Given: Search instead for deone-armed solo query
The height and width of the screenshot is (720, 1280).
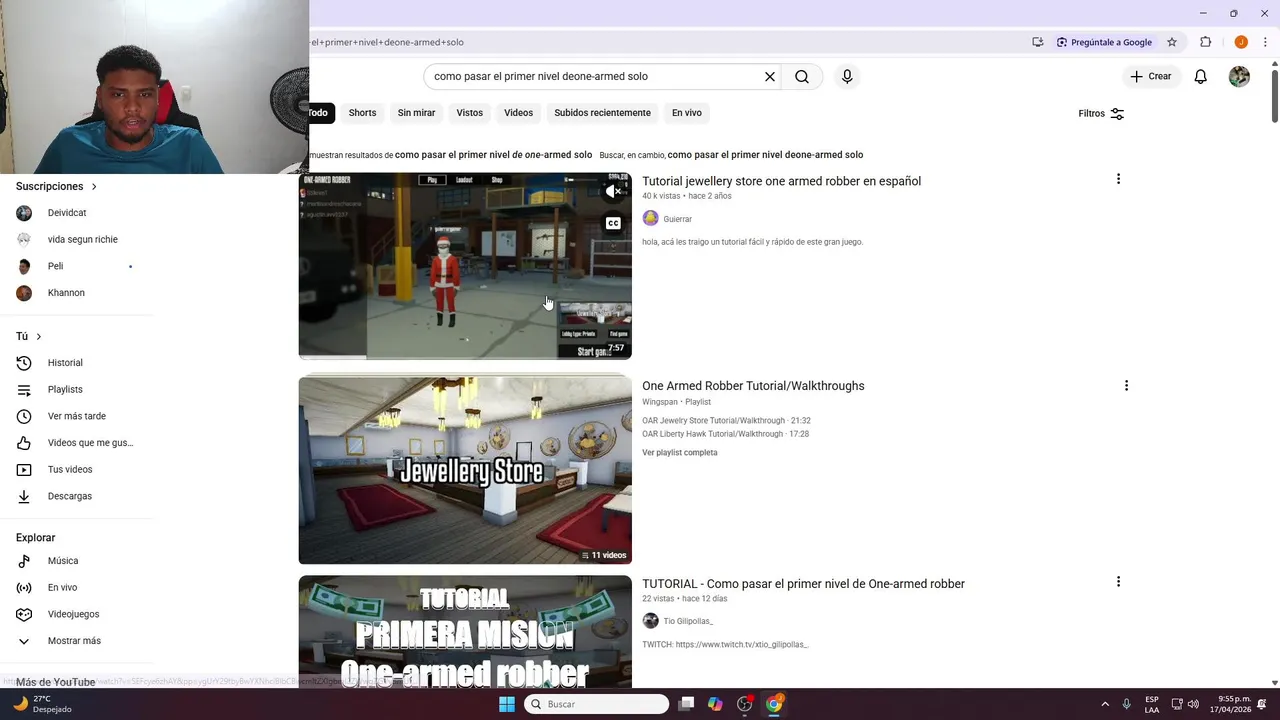Looking at the screenshot, I should point(765,155).
